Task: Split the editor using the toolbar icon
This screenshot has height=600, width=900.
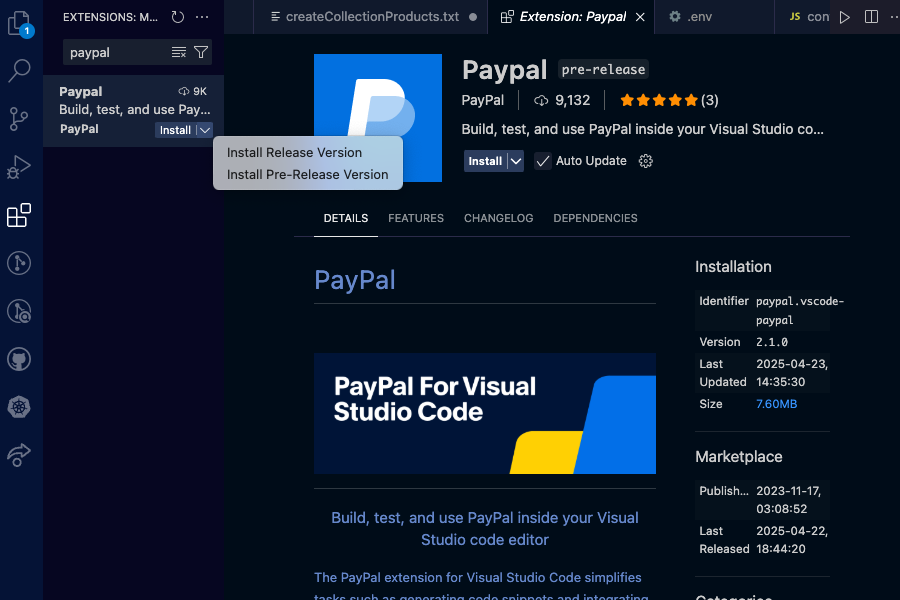Action: pyautogui.click(x=871, y=17)
